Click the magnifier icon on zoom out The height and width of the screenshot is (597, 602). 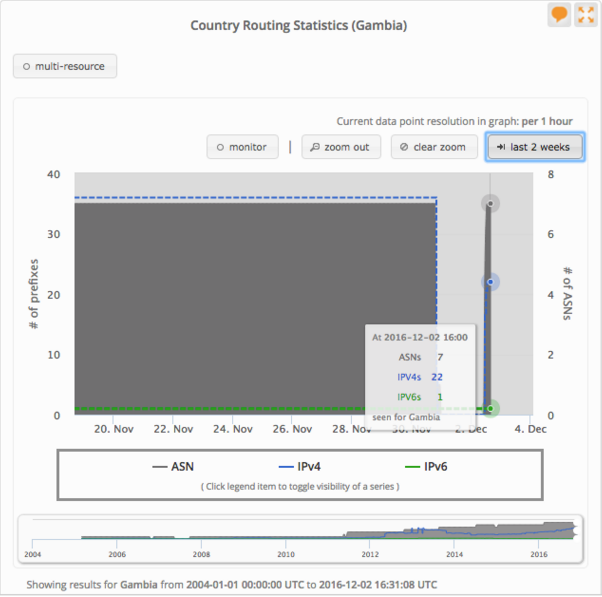[x=315, y=147]
